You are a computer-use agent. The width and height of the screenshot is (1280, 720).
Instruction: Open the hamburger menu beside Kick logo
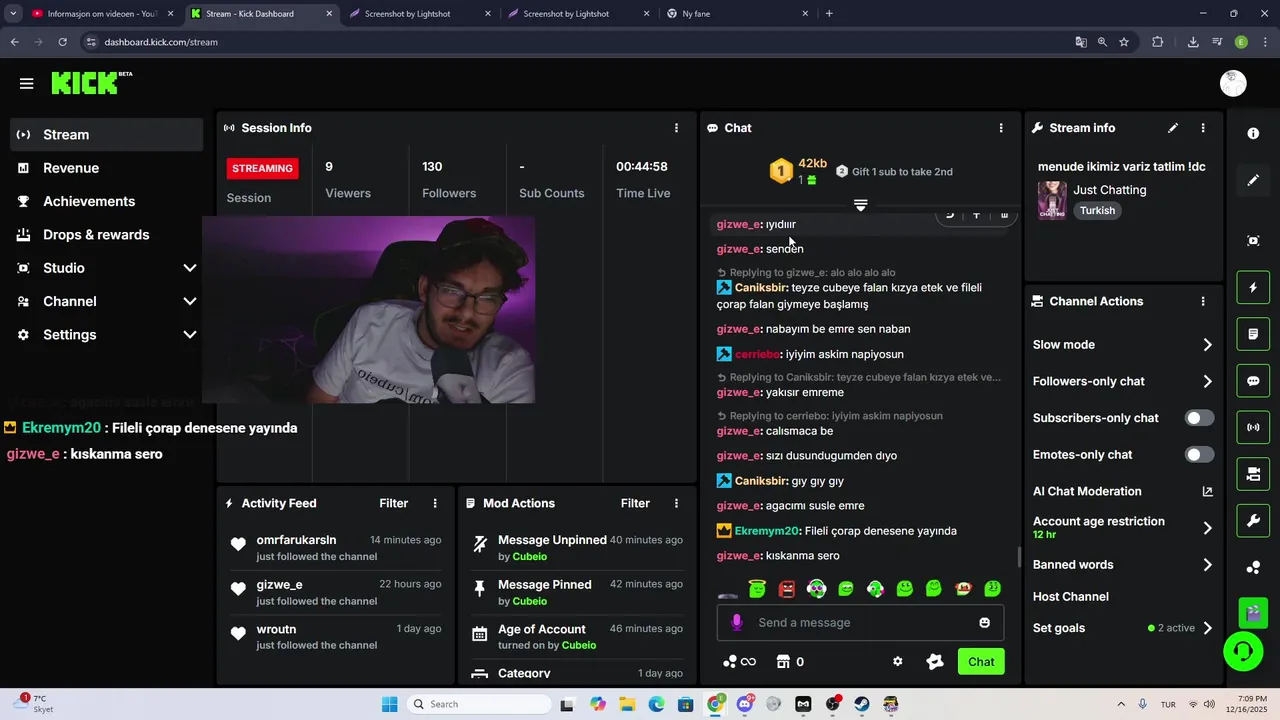pyautogui.click(x=27, y=84)
